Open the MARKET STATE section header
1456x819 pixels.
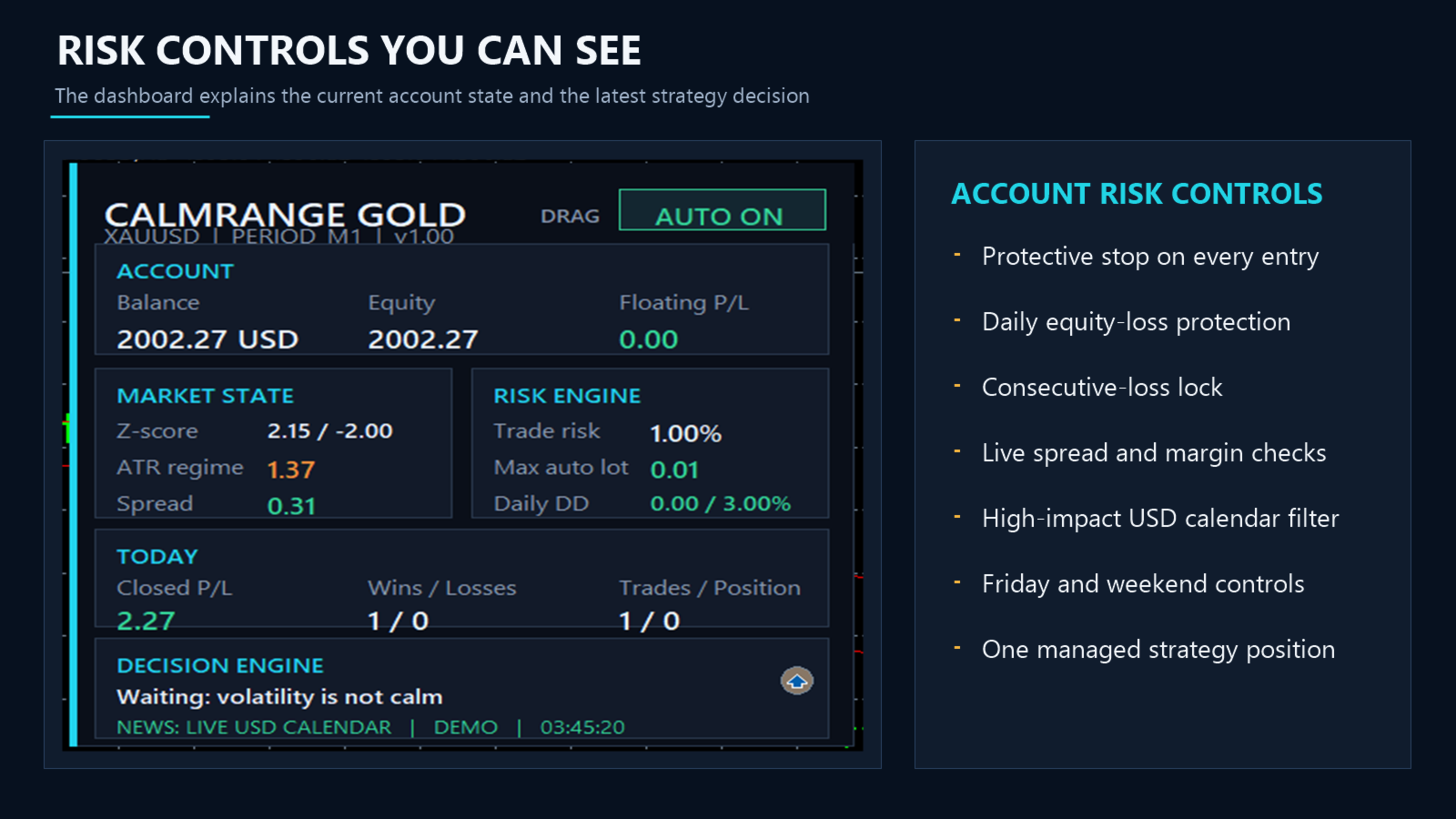point(205,396)
